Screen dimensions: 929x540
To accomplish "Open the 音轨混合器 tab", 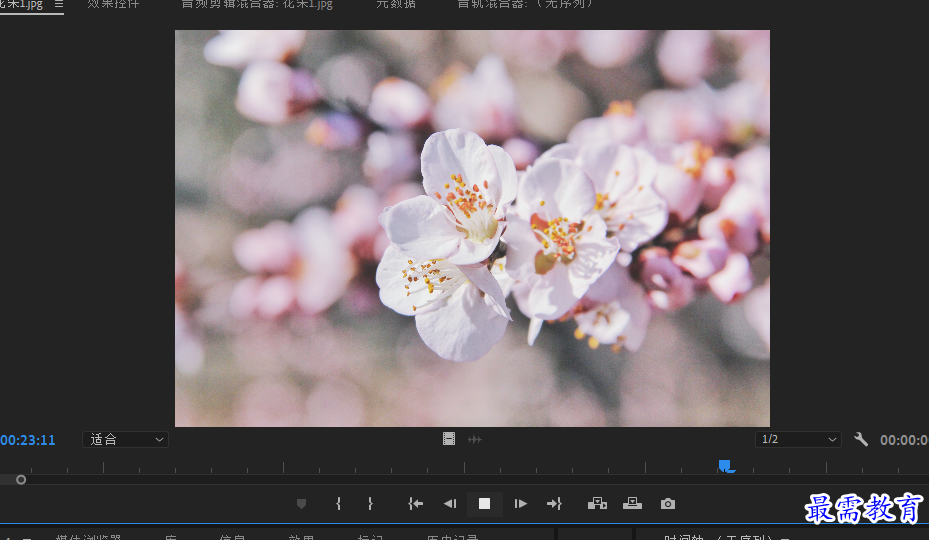I will (525, 4).
